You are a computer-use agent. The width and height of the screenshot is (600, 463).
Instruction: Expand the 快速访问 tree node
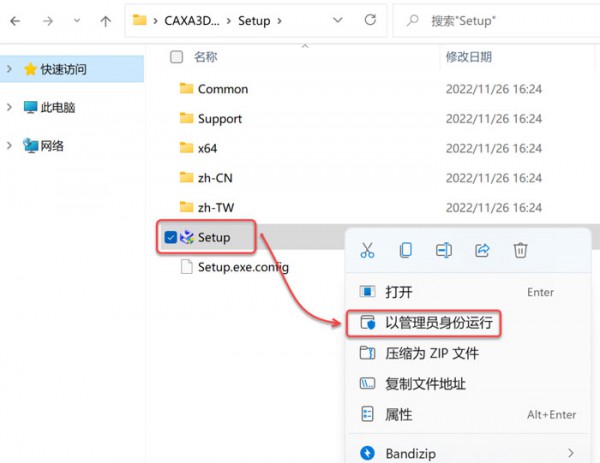tap(10, 69)
